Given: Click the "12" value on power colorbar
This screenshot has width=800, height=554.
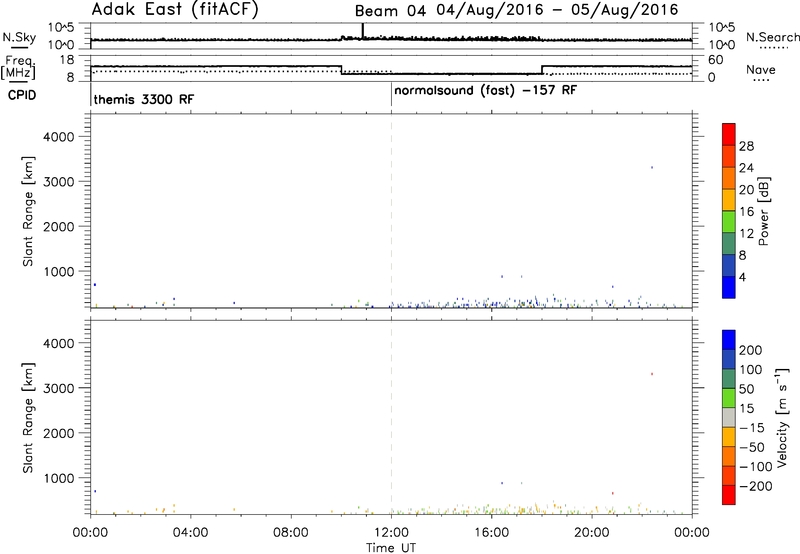Looking at the screenshot, I should [x=746, y=234].
